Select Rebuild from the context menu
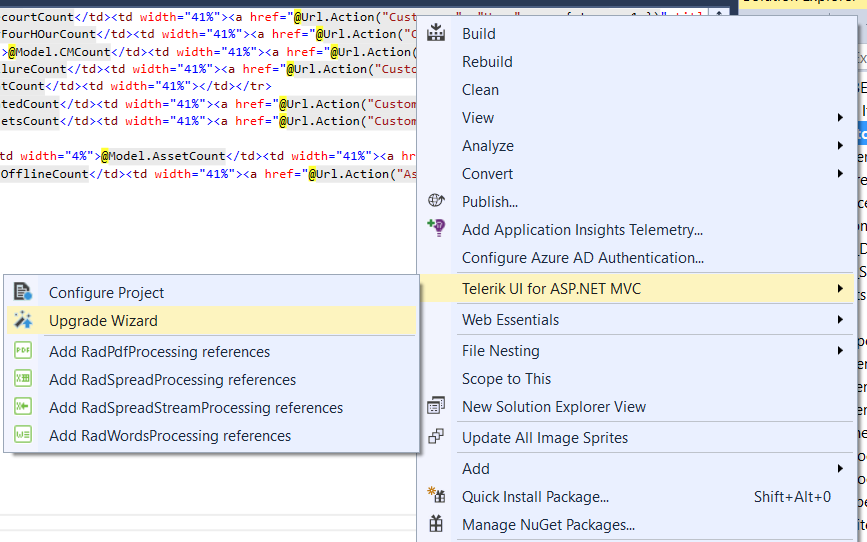Viewport: 867px width, 542px height. pyautogui.click(x=487, y=61)
